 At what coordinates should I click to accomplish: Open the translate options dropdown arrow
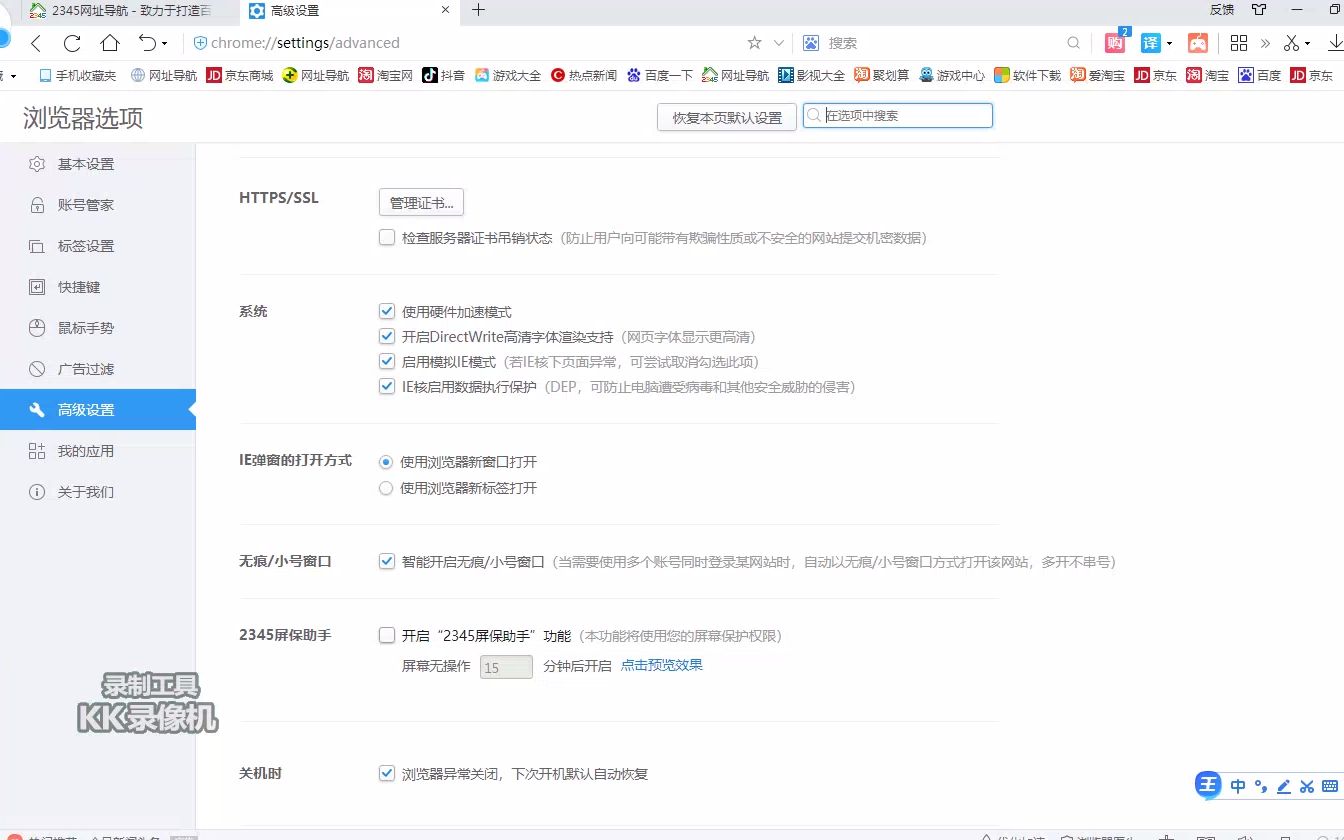[1169, 44]
